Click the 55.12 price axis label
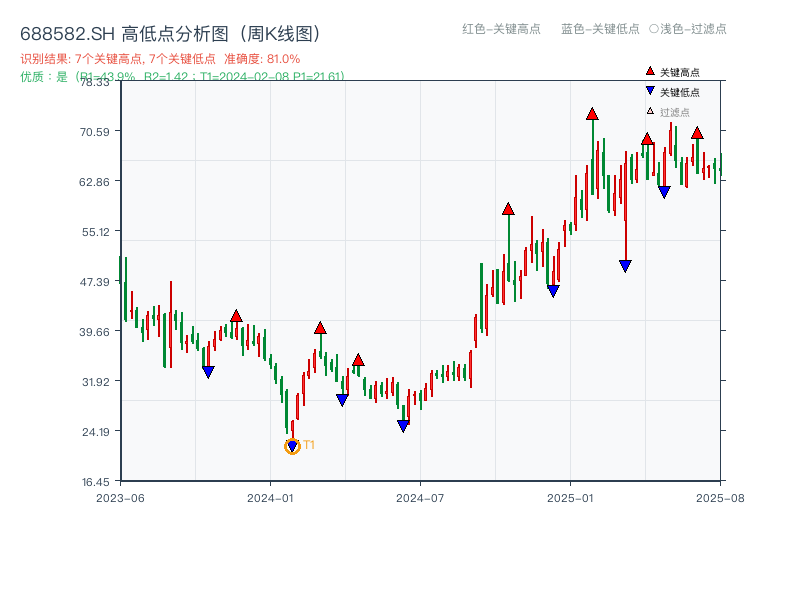This screenshot has width=800, height=600. pos(95,232)
